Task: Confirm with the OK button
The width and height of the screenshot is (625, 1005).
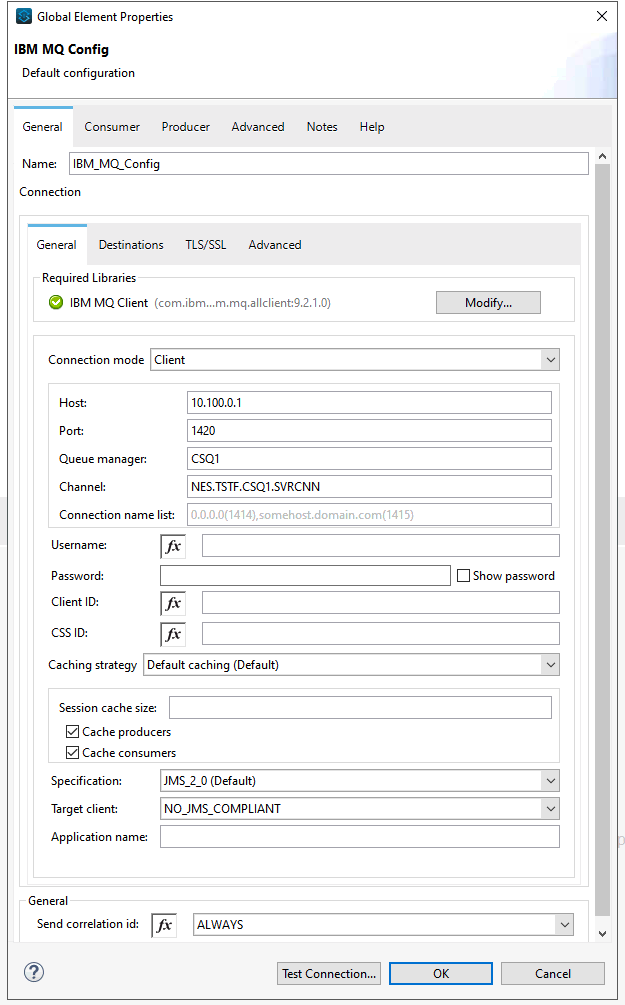Action: coord(441,974)
